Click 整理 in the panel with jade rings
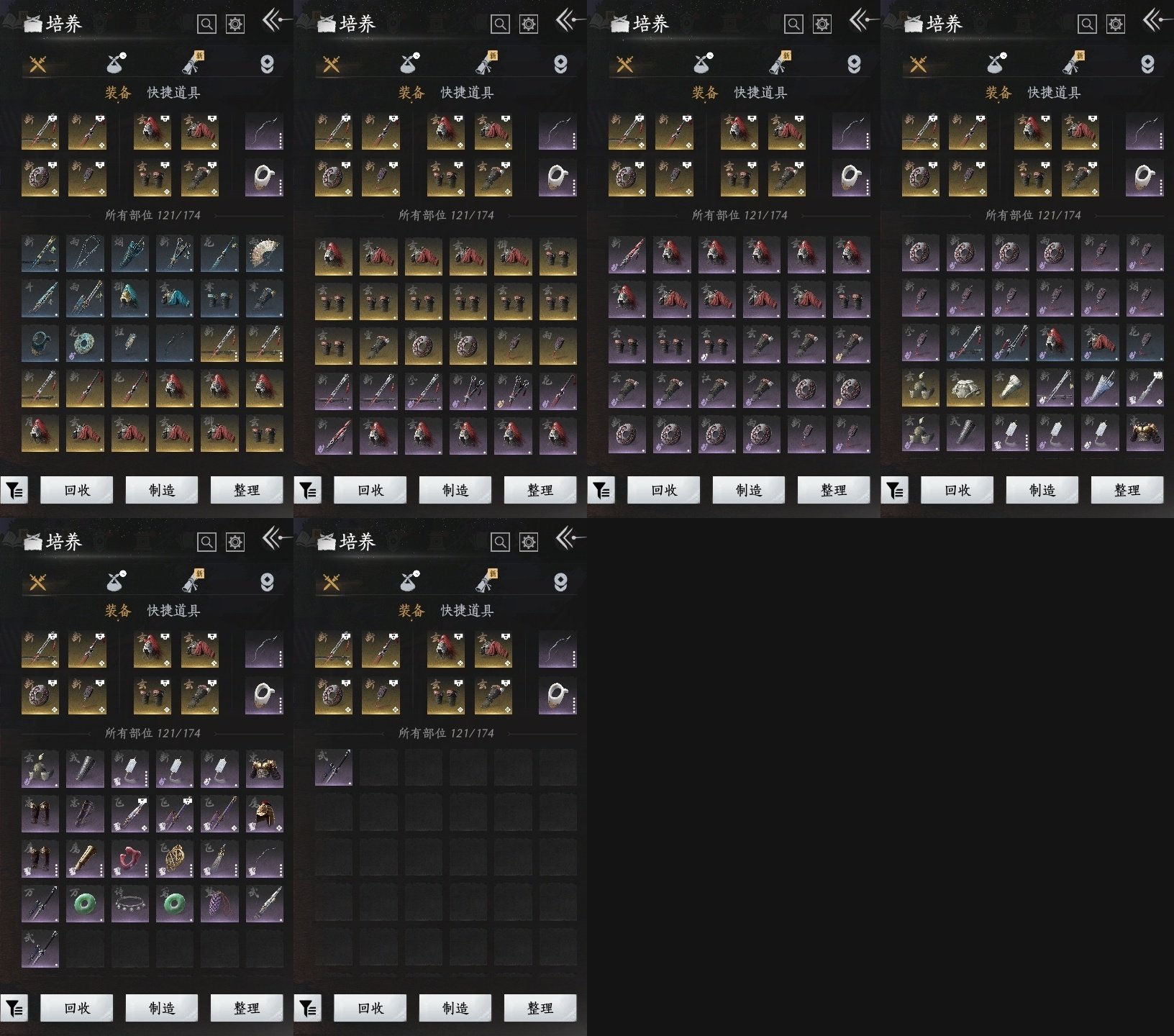Image resolution: width=1174 pixels, height=1036 pixels. coord(247,1008)
